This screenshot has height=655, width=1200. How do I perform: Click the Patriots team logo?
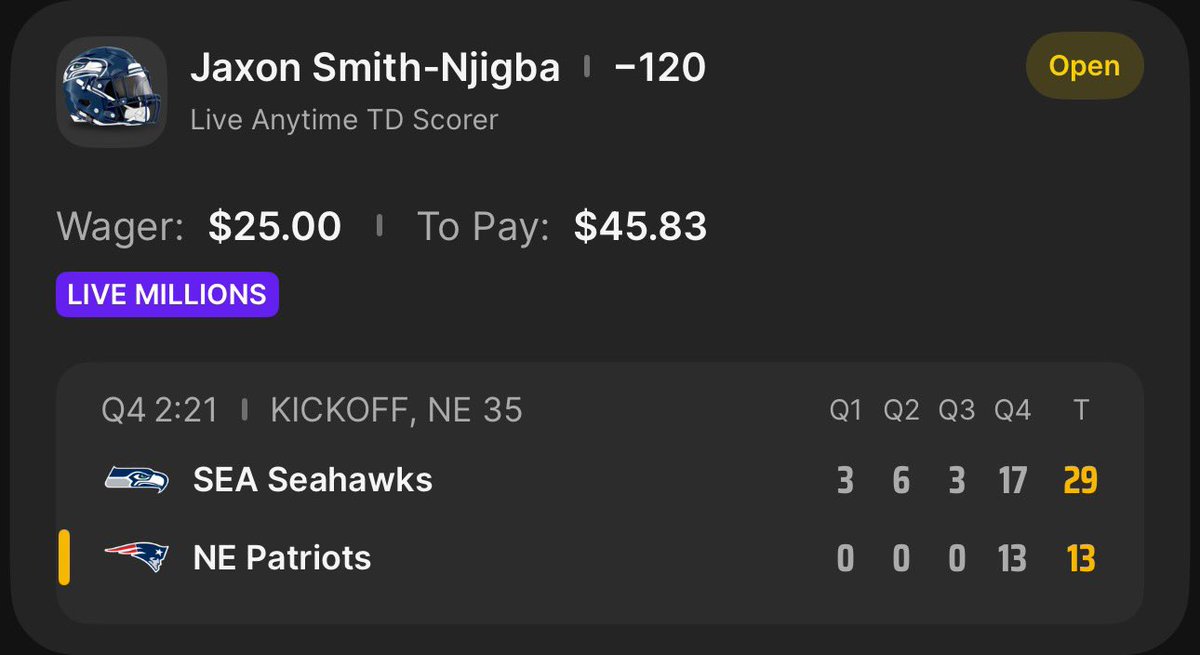(x=138, y=557)
